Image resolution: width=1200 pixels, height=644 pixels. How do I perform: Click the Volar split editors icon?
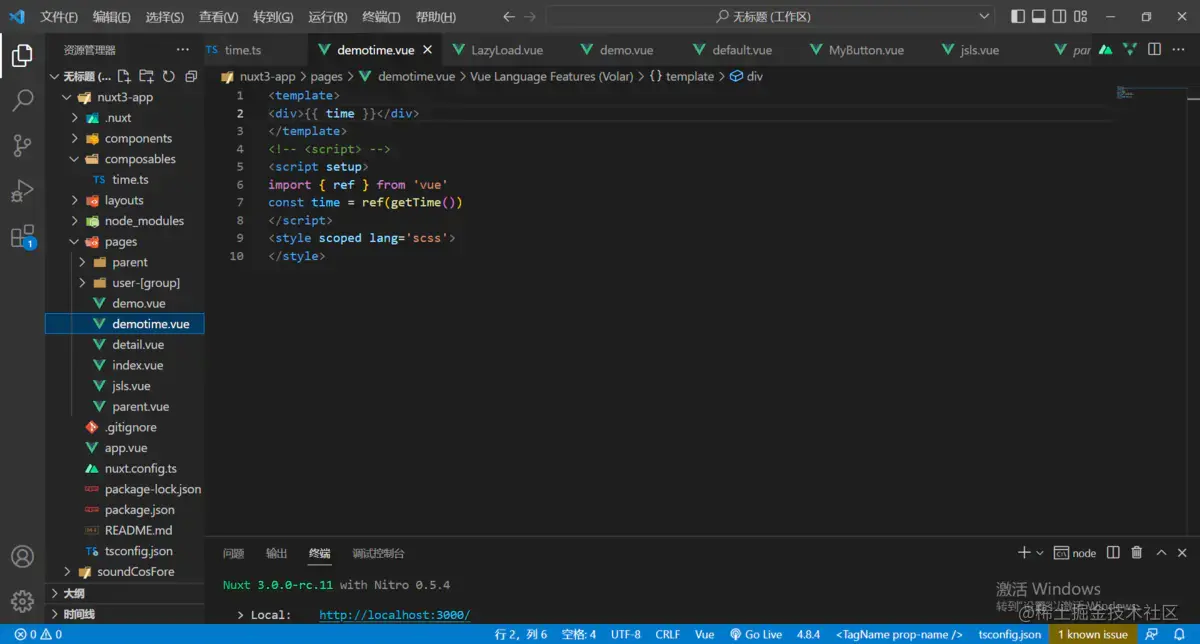pos(1129,50)
